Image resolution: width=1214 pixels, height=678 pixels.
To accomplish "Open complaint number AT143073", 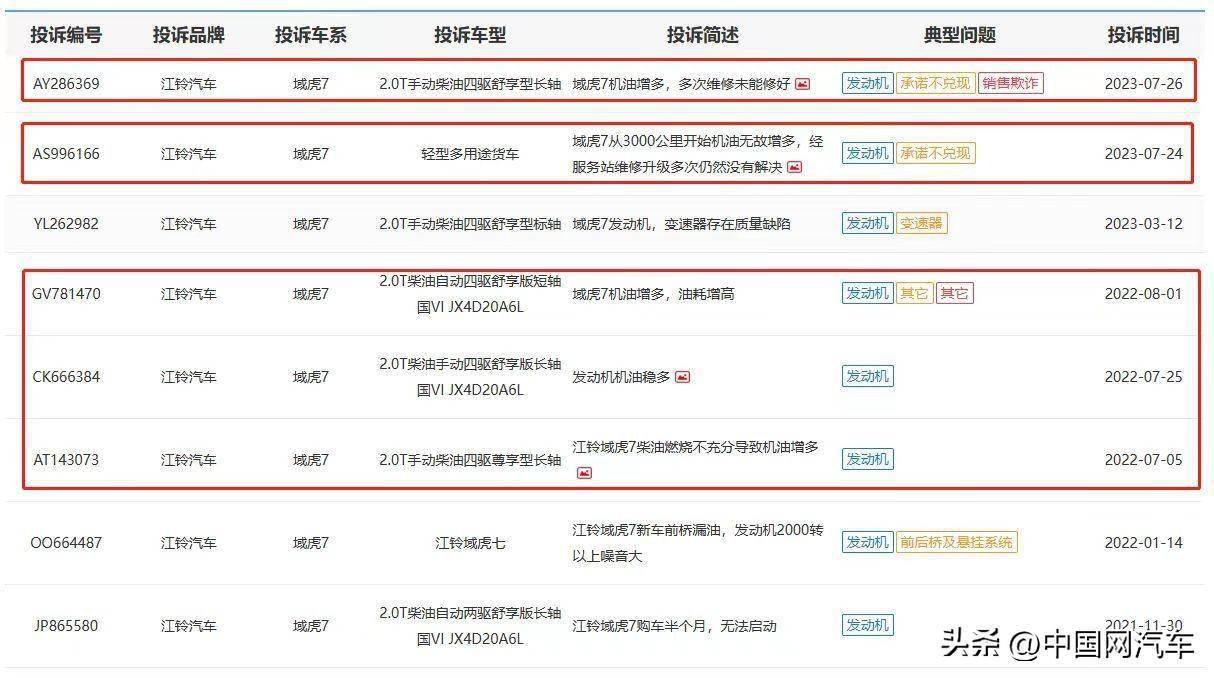I will coord(66,460).
